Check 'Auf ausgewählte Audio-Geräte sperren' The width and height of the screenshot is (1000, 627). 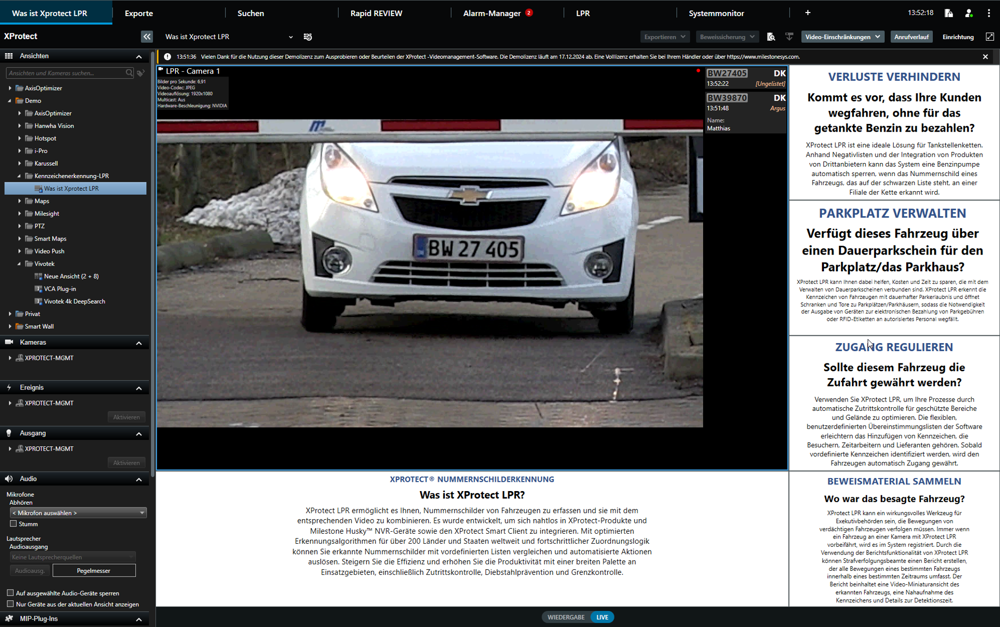coord(10,593)
